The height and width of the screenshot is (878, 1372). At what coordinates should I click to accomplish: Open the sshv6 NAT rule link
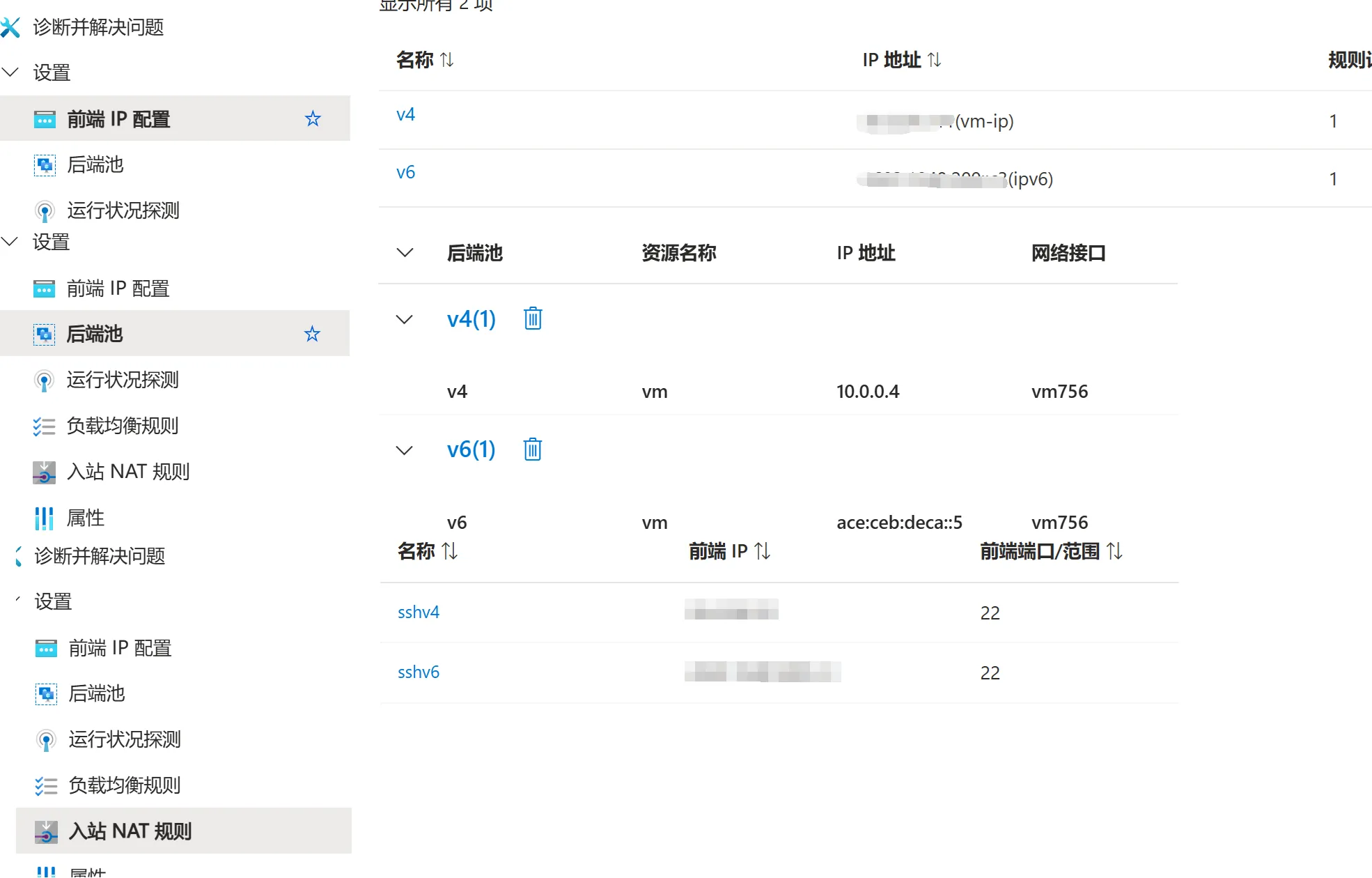pyautogui.click(x=418, y=672)
